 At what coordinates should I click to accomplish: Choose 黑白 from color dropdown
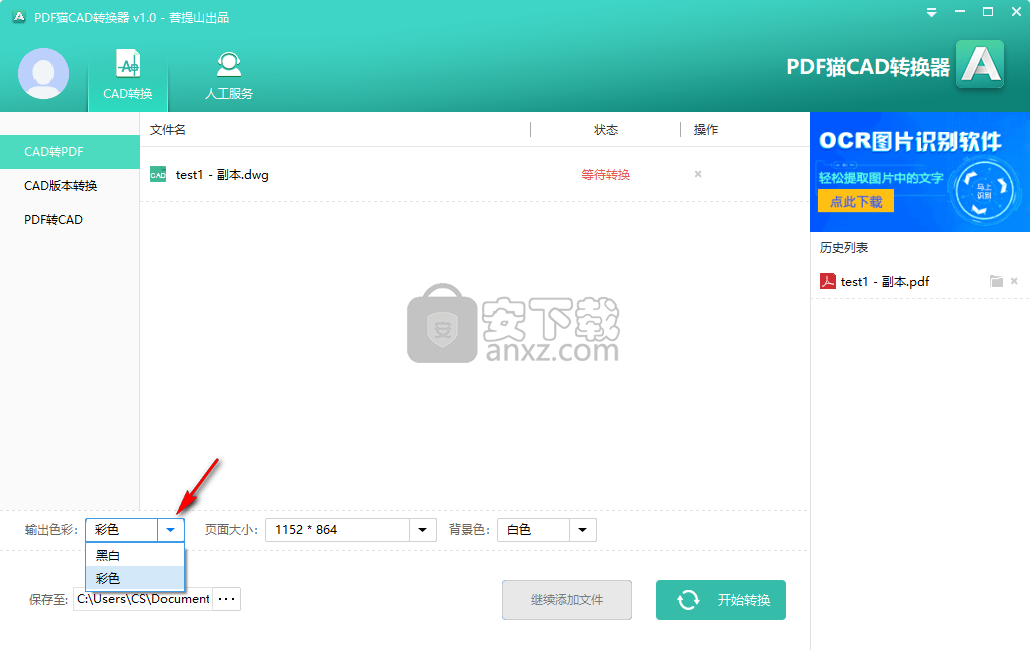point(135,555)
